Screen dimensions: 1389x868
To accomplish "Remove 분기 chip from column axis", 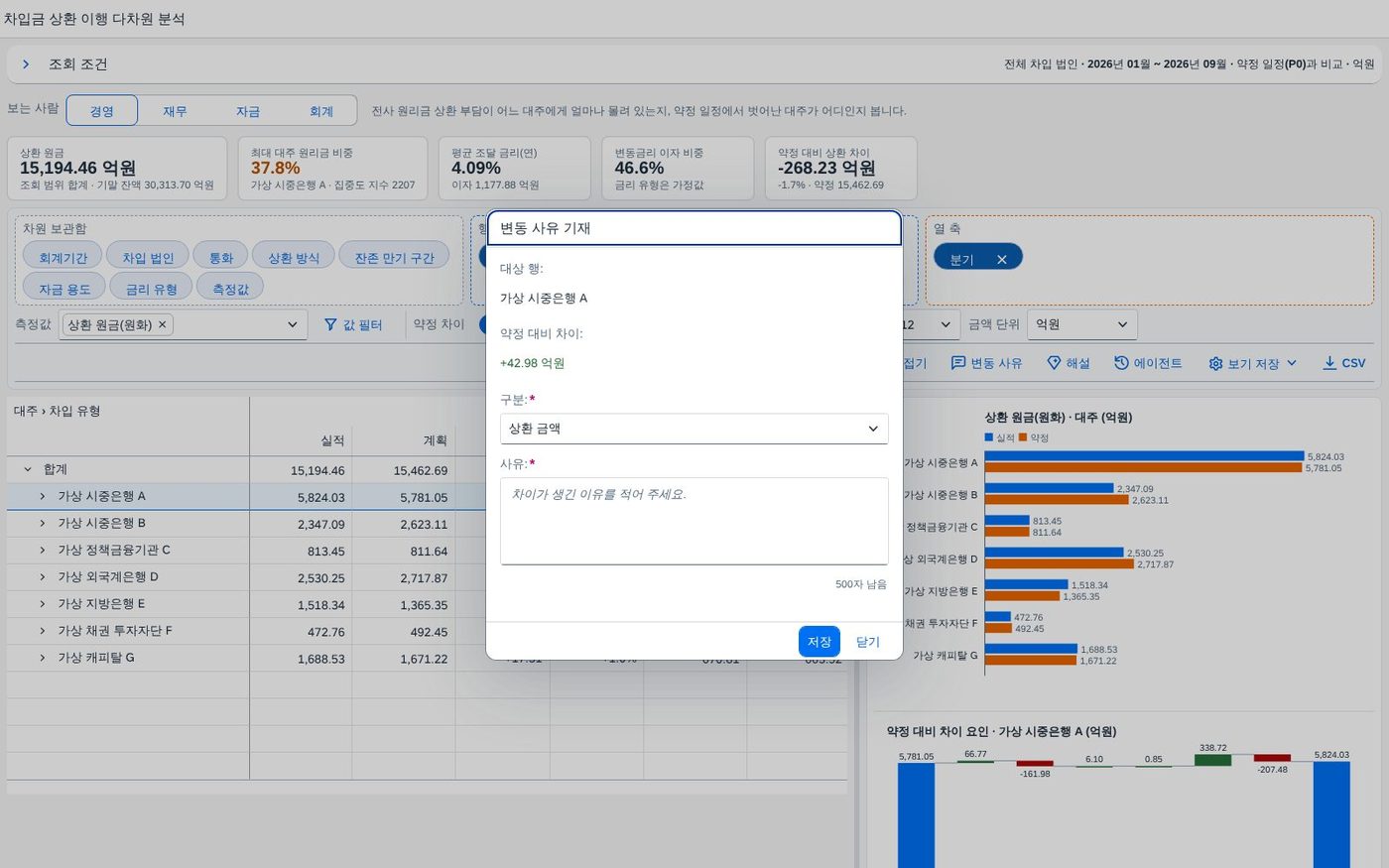I will coord(1002,259).
